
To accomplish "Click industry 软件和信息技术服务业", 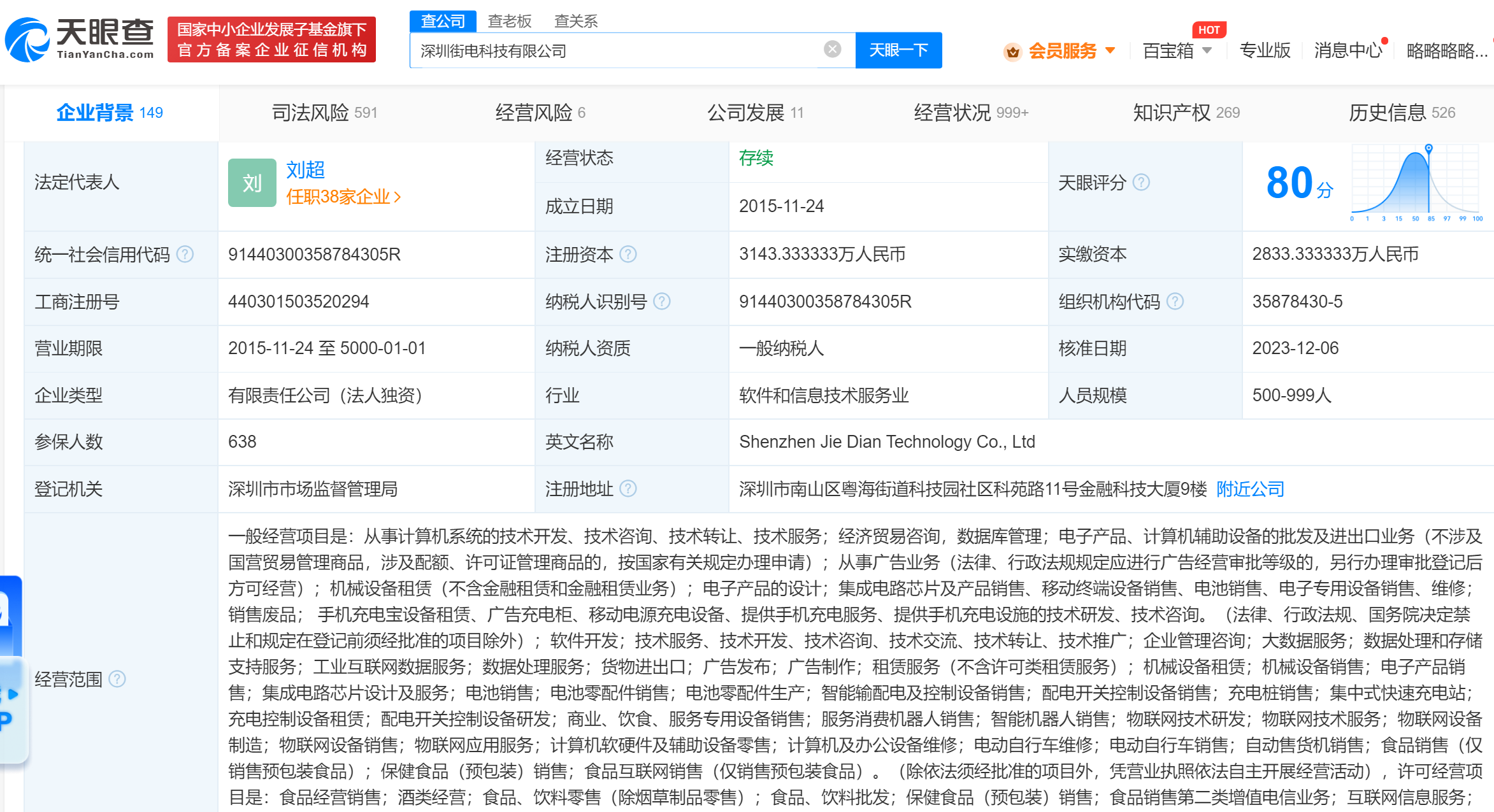I will coord(824,395).
